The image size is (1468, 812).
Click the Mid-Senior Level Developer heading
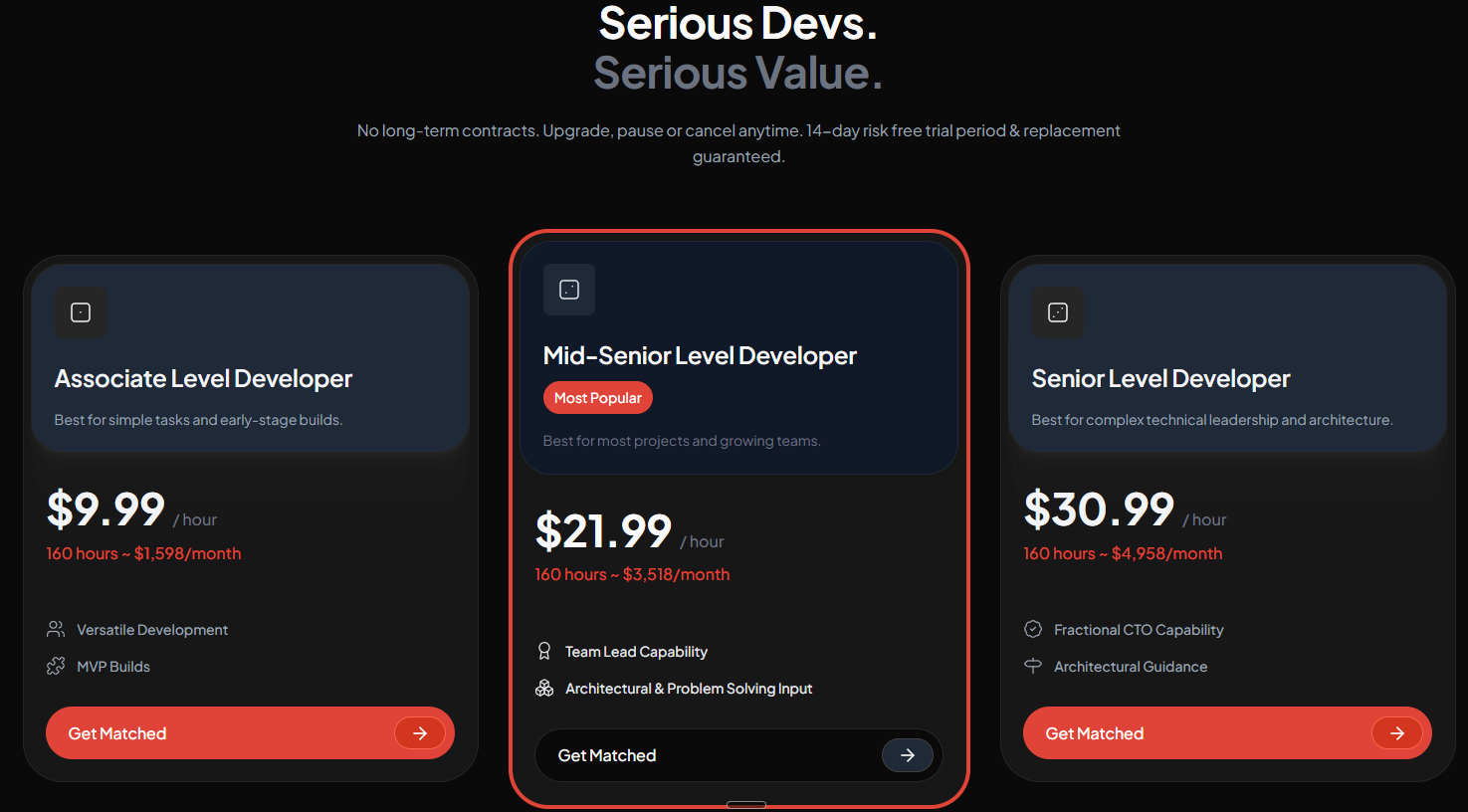(x=700, y=356)
